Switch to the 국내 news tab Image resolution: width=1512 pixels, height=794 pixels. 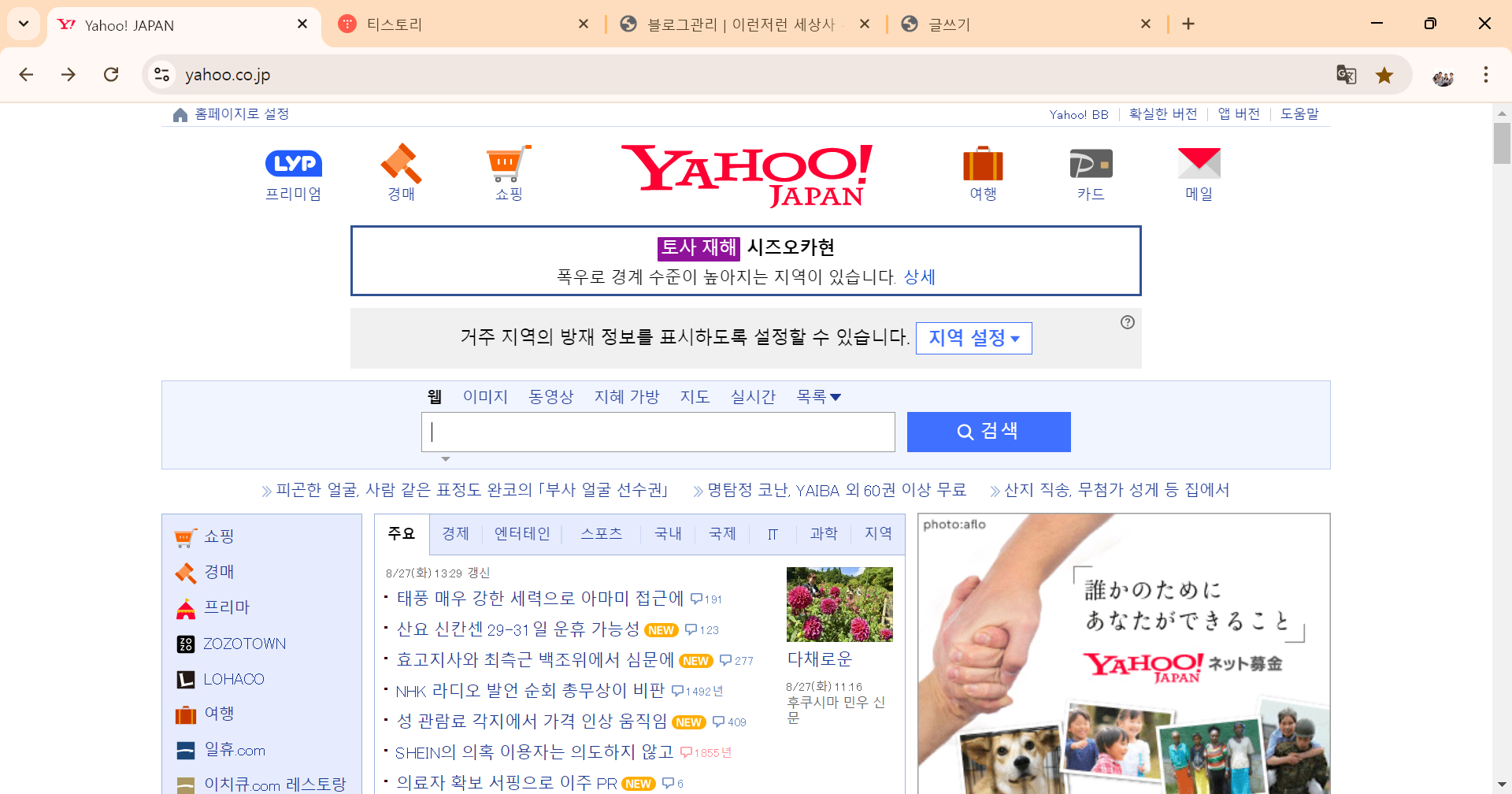(668, 533)
